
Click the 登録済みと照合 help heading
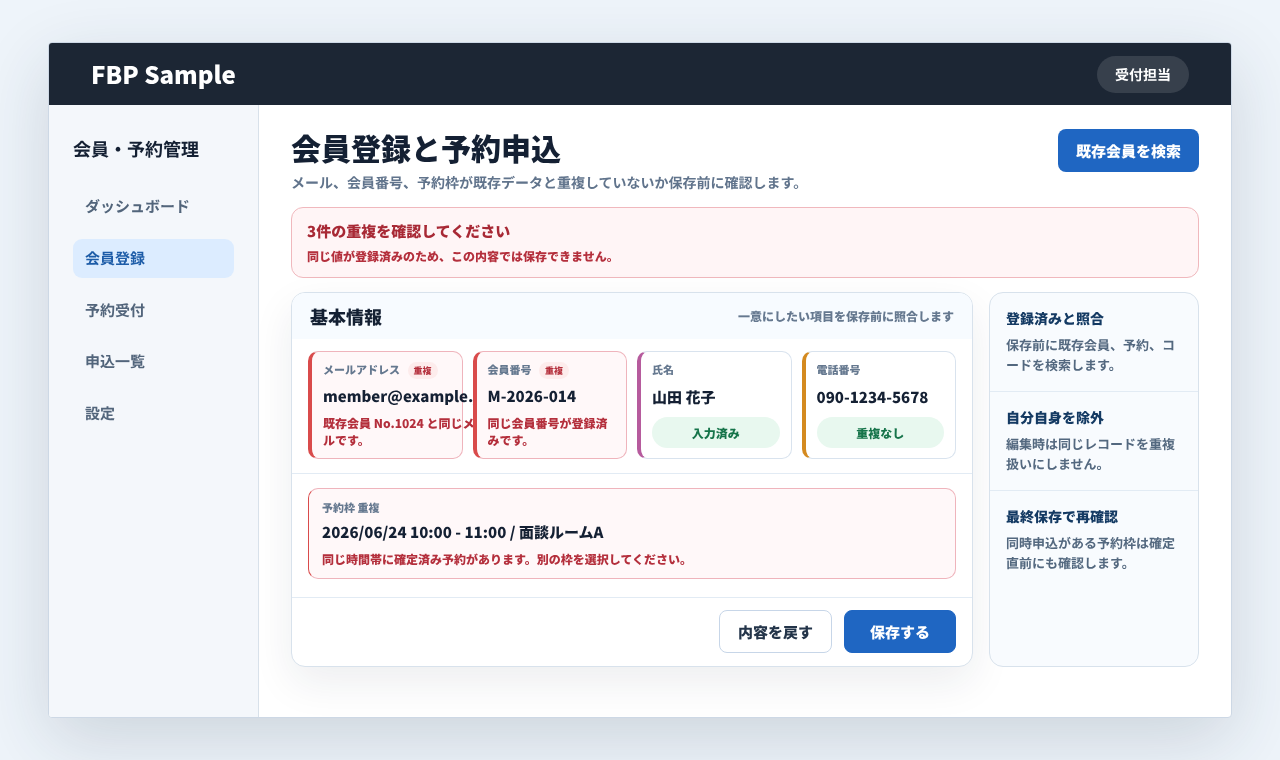point(1055,319)
